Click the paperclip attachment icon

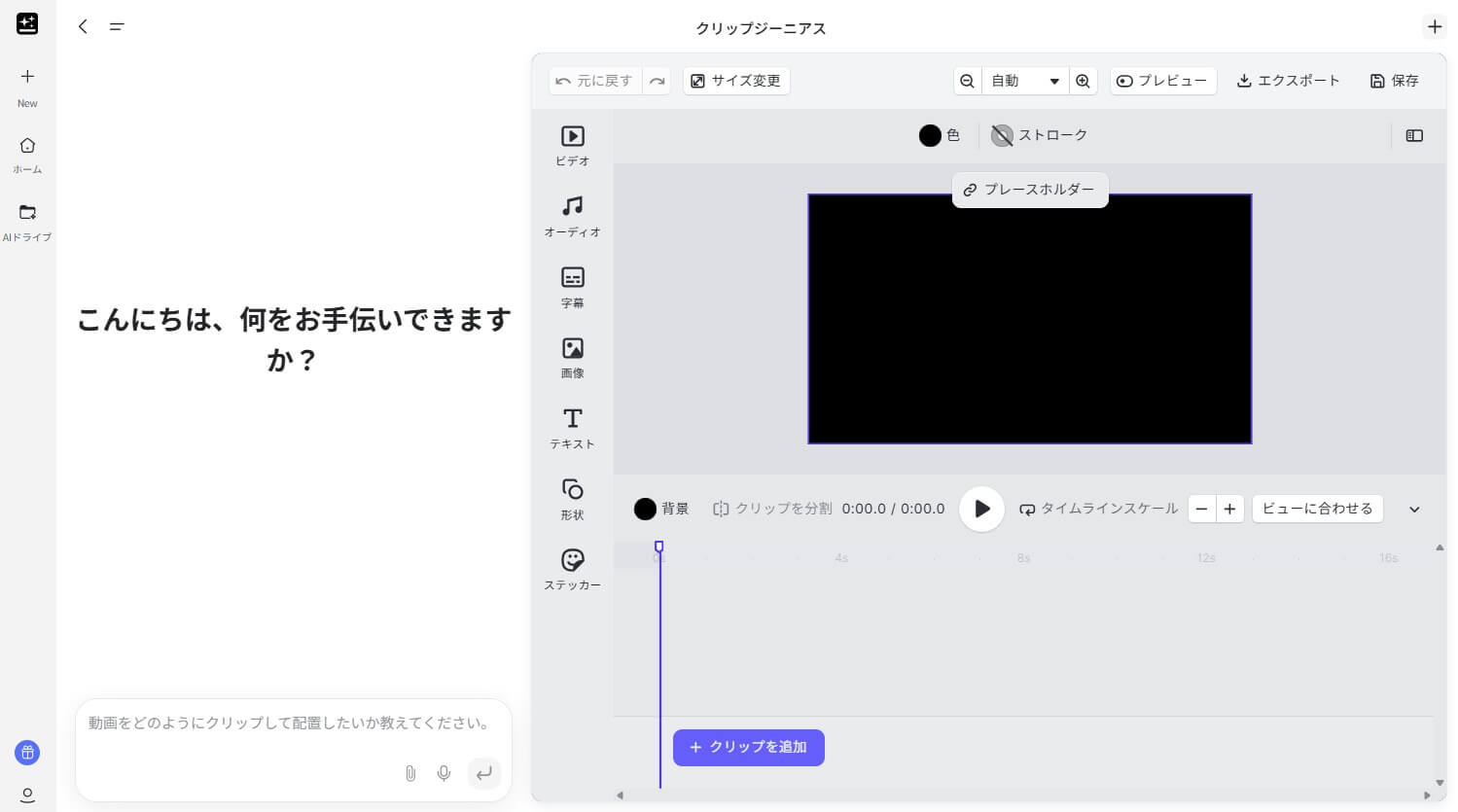pyautogui.click(x=410, y=773)
